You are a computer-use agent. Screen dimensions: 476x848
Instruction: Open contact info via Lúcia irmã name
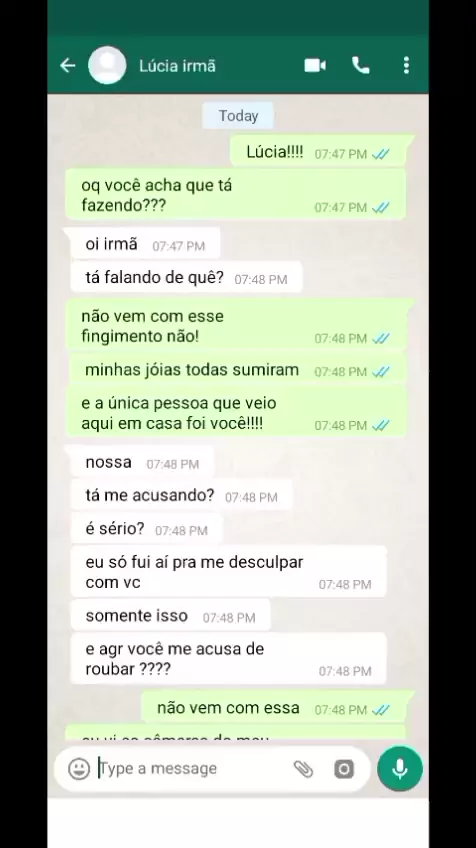177,66
